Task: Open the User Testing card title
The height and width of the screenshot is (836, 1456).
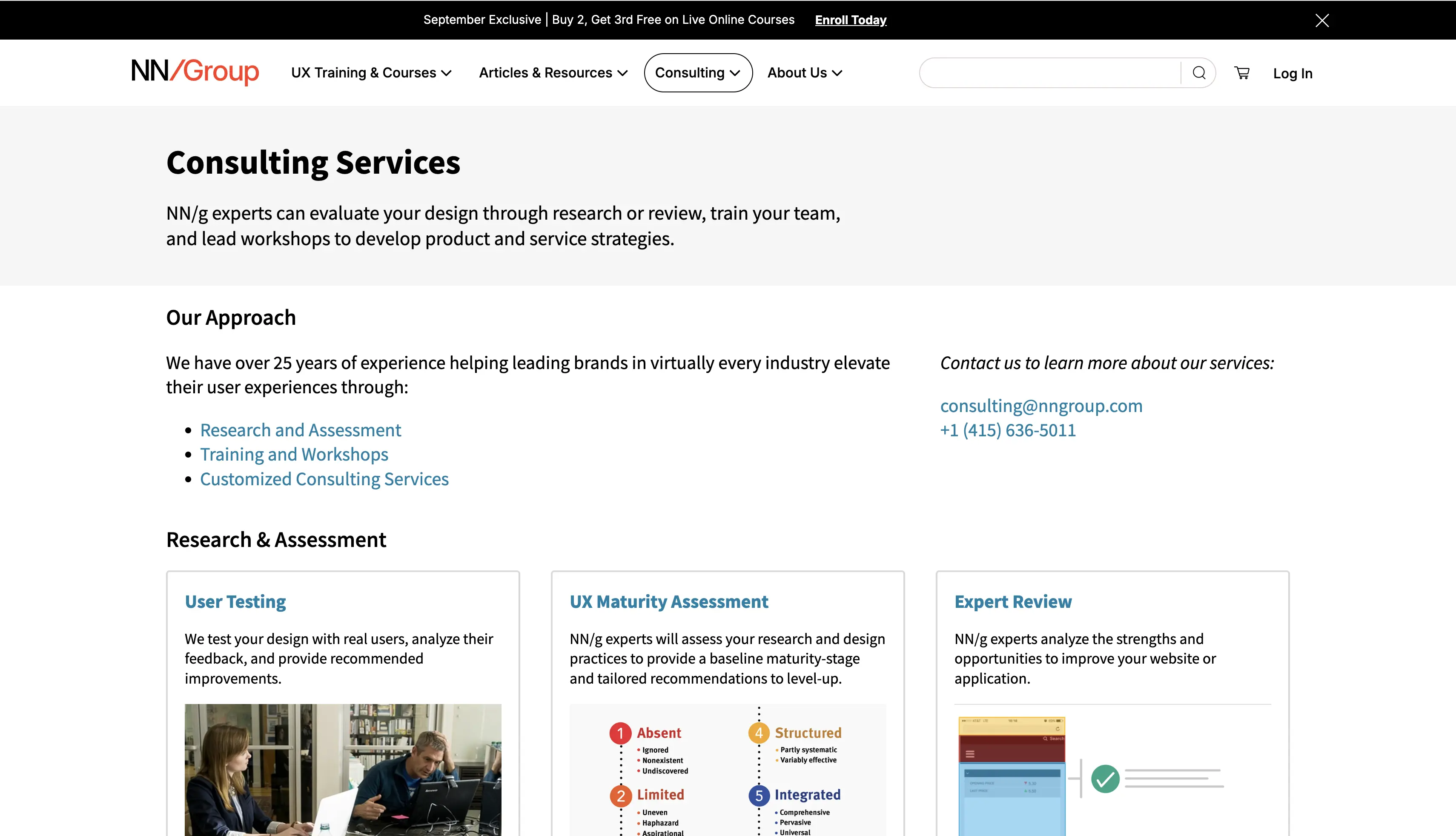Action: [235, 602]
